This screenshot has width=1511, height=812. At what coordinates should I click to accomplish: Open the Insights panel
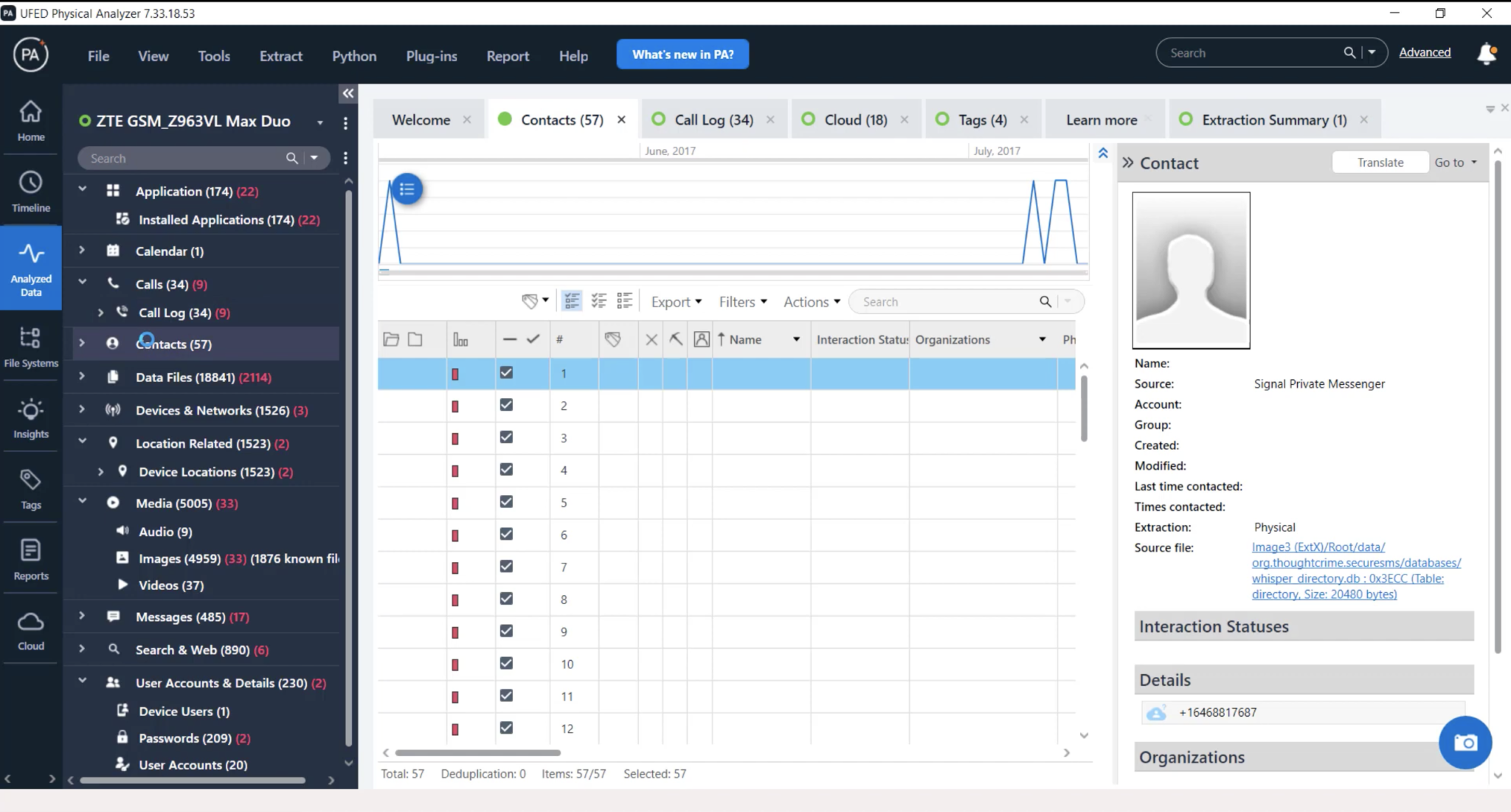pos(30,417)
